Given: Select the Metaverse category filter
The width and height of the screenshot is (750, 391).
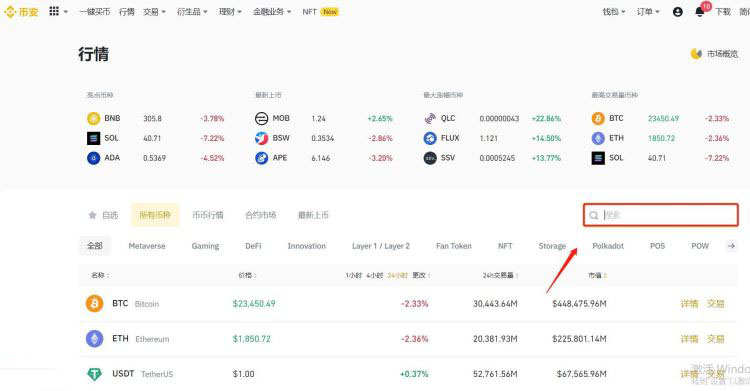Looking at the screenshot, I should pos(147,246).
